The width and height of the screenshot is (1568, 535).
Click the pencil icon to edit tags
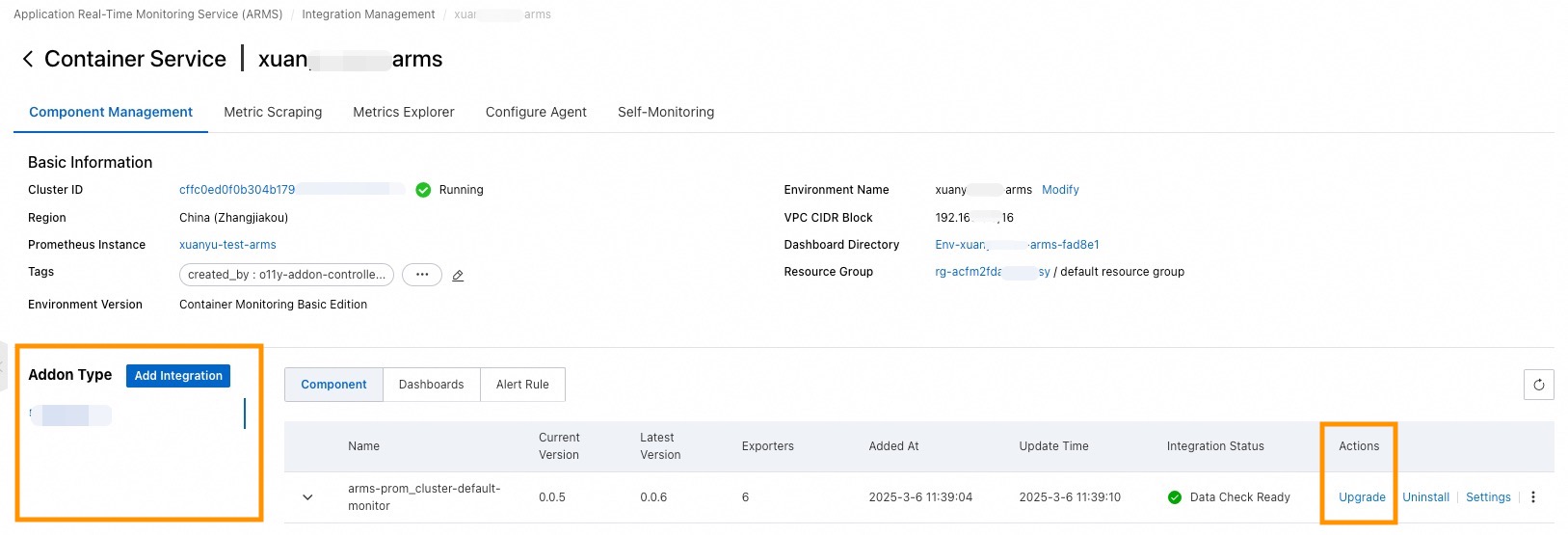point(458,276)
